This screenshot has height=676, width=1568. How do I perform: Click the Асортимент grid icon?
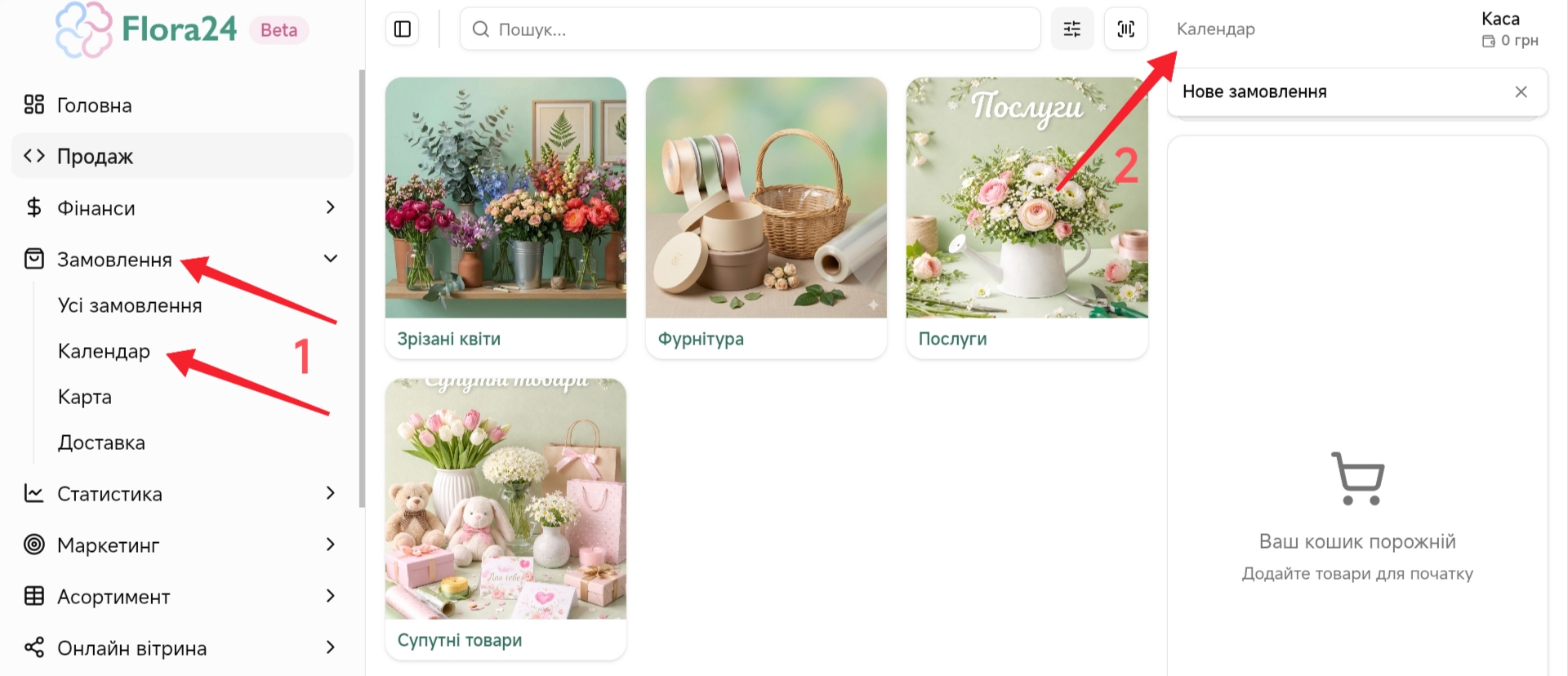[34, 596]
